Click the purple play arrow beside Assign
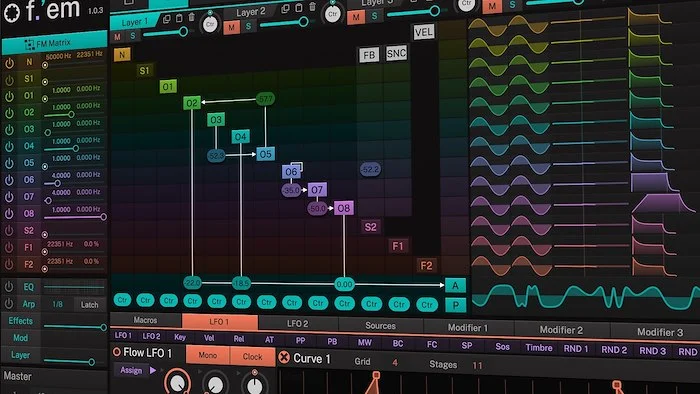The image size is (700, 394). tap(153, 370)
